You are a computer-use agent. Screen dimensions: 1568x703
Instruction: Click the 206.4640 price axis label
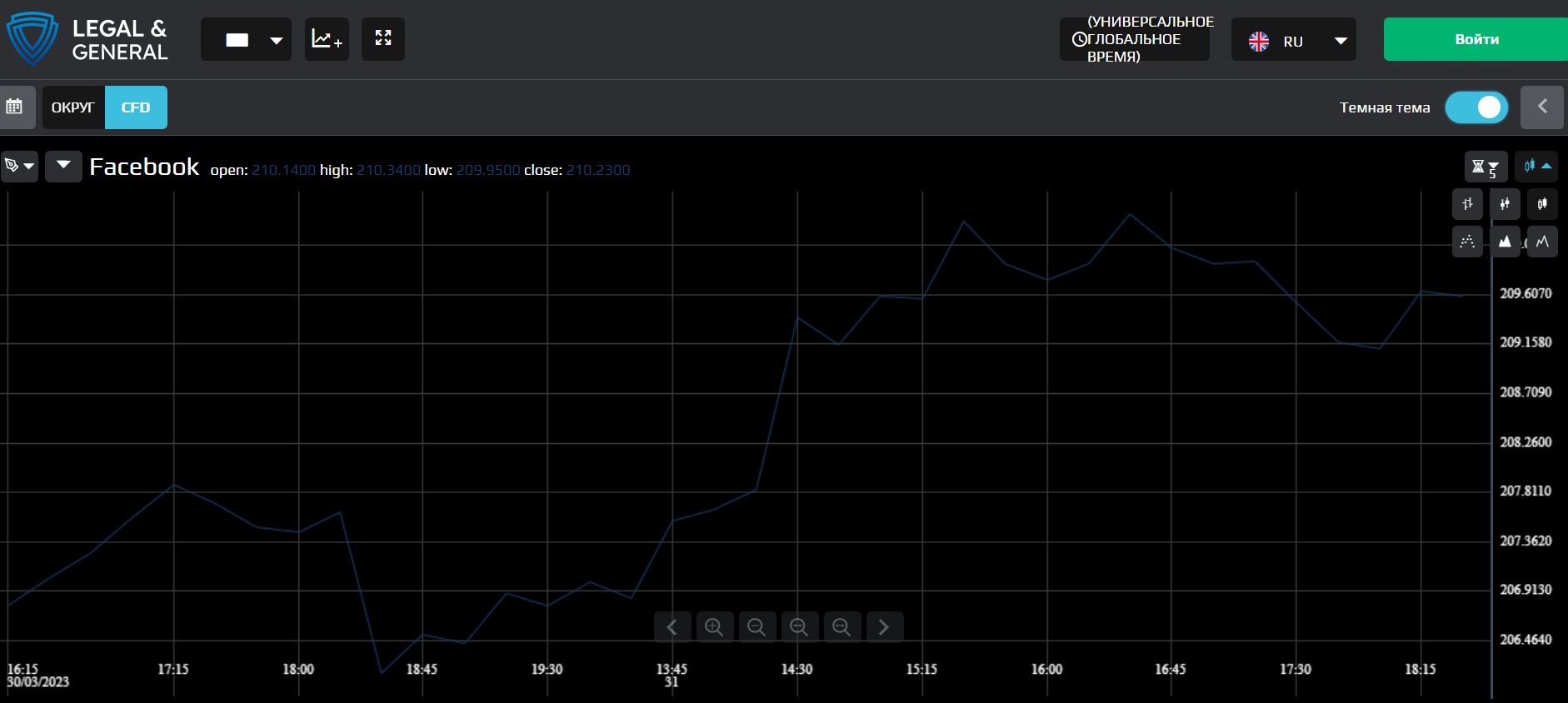1526,640
